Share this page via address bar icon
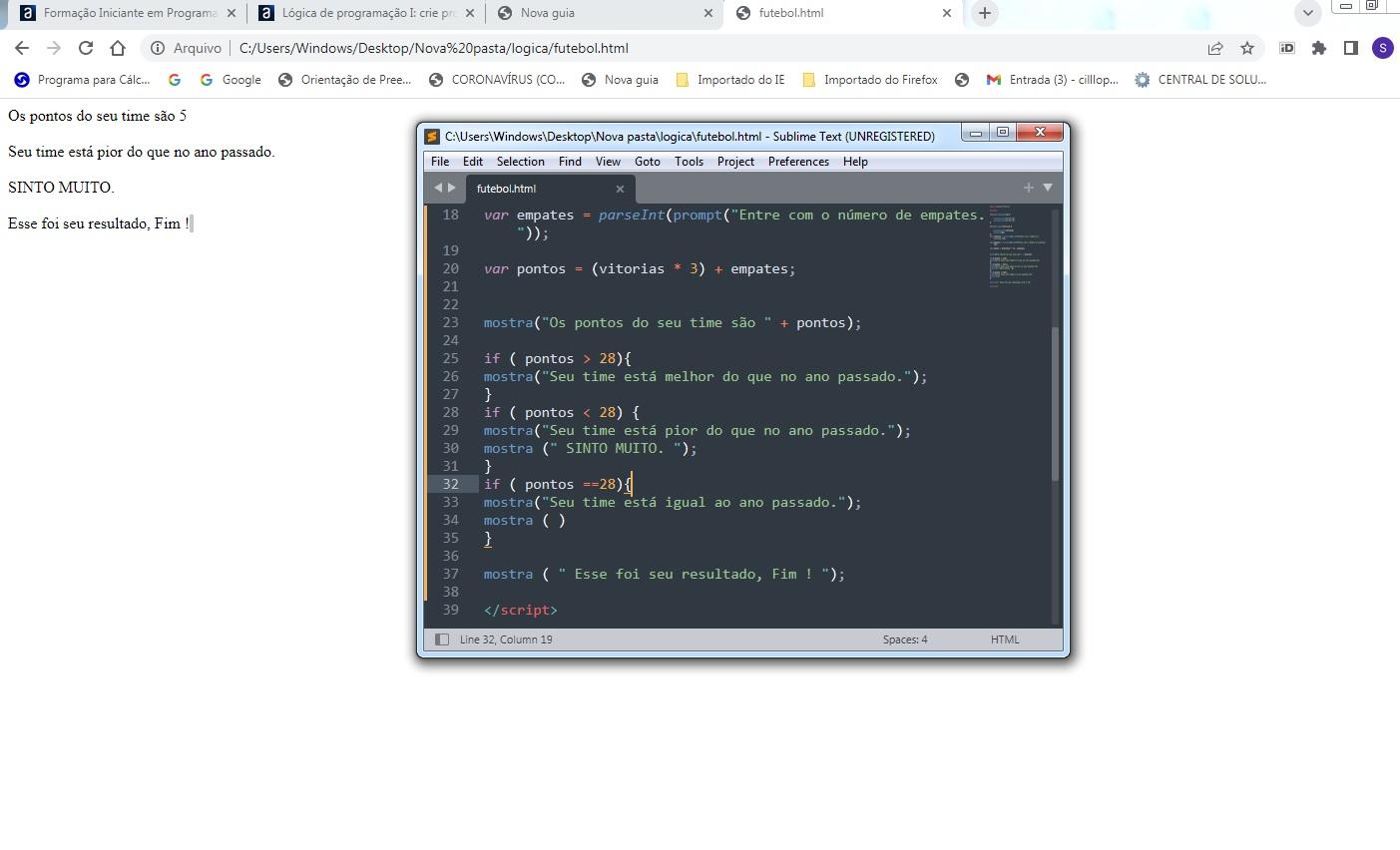1400x850 pixels. click(1215, 48)
